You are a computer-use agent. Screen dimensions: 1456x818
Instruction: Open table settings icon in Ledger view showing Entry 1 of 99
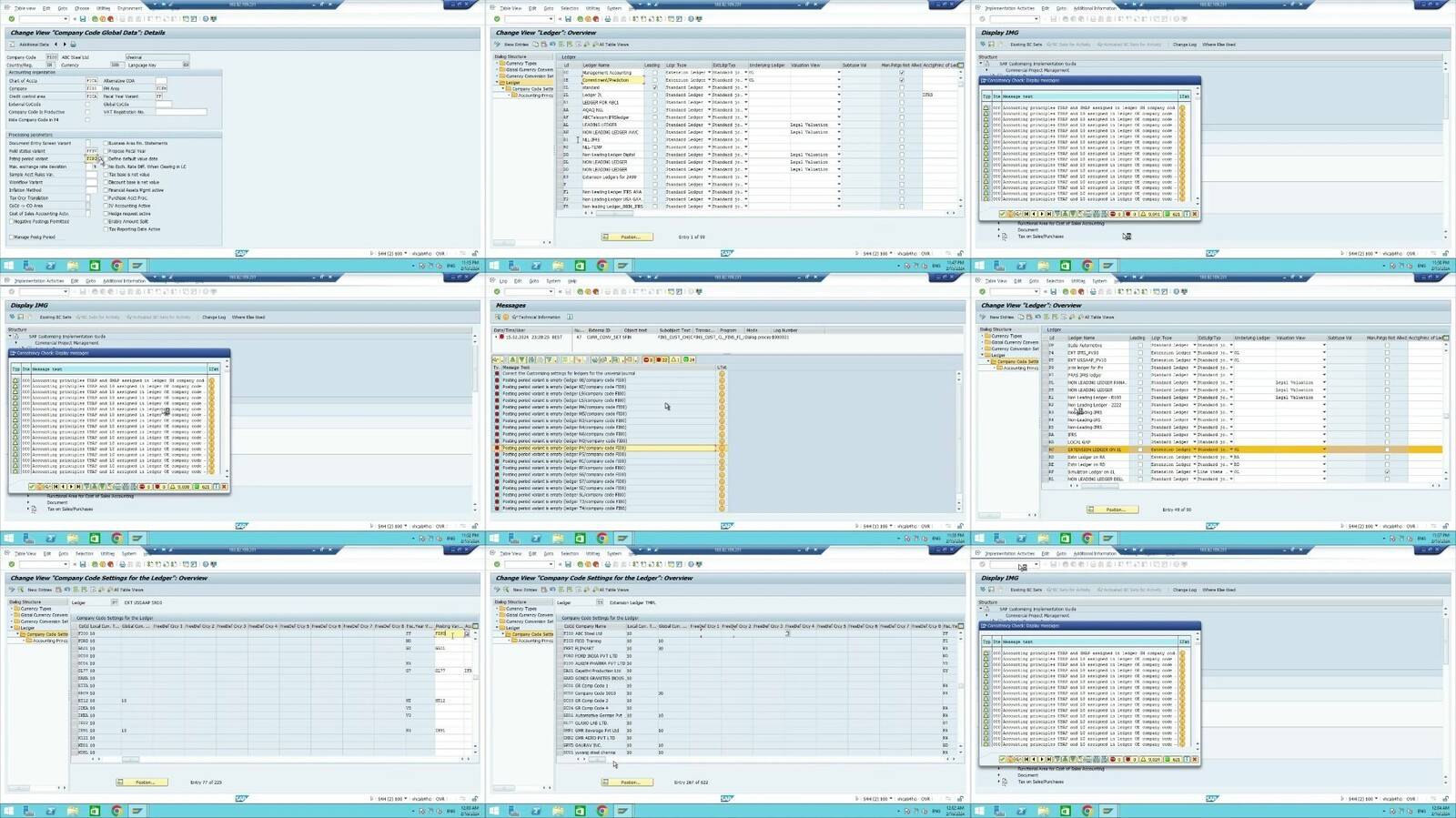pyautogui.click(x=961, y=65)
